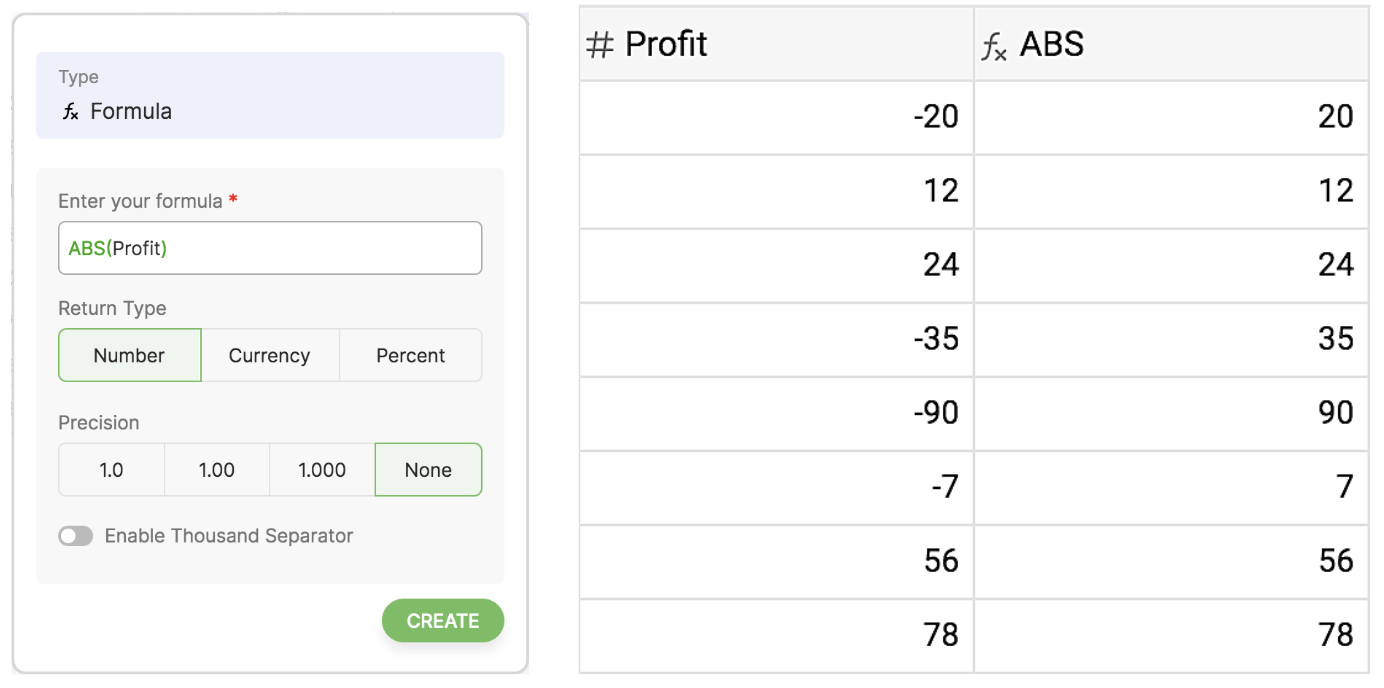Select Number return type
Image resolution: width=1384 pixels, height=688 pixels.
pyautogui.click(x=129, y=355)
